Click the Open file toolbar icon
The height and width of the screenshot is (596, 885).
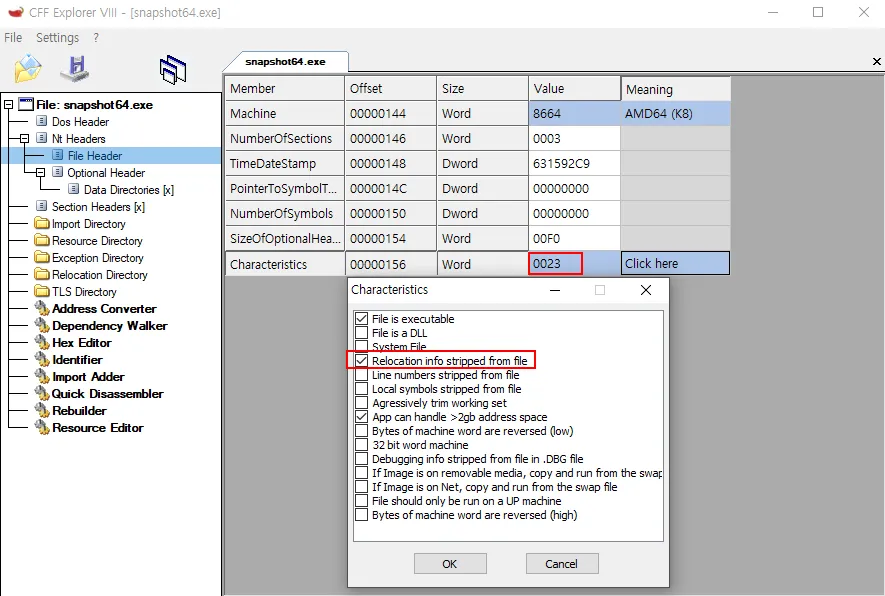pyautogui.click(x=28, y=69)
